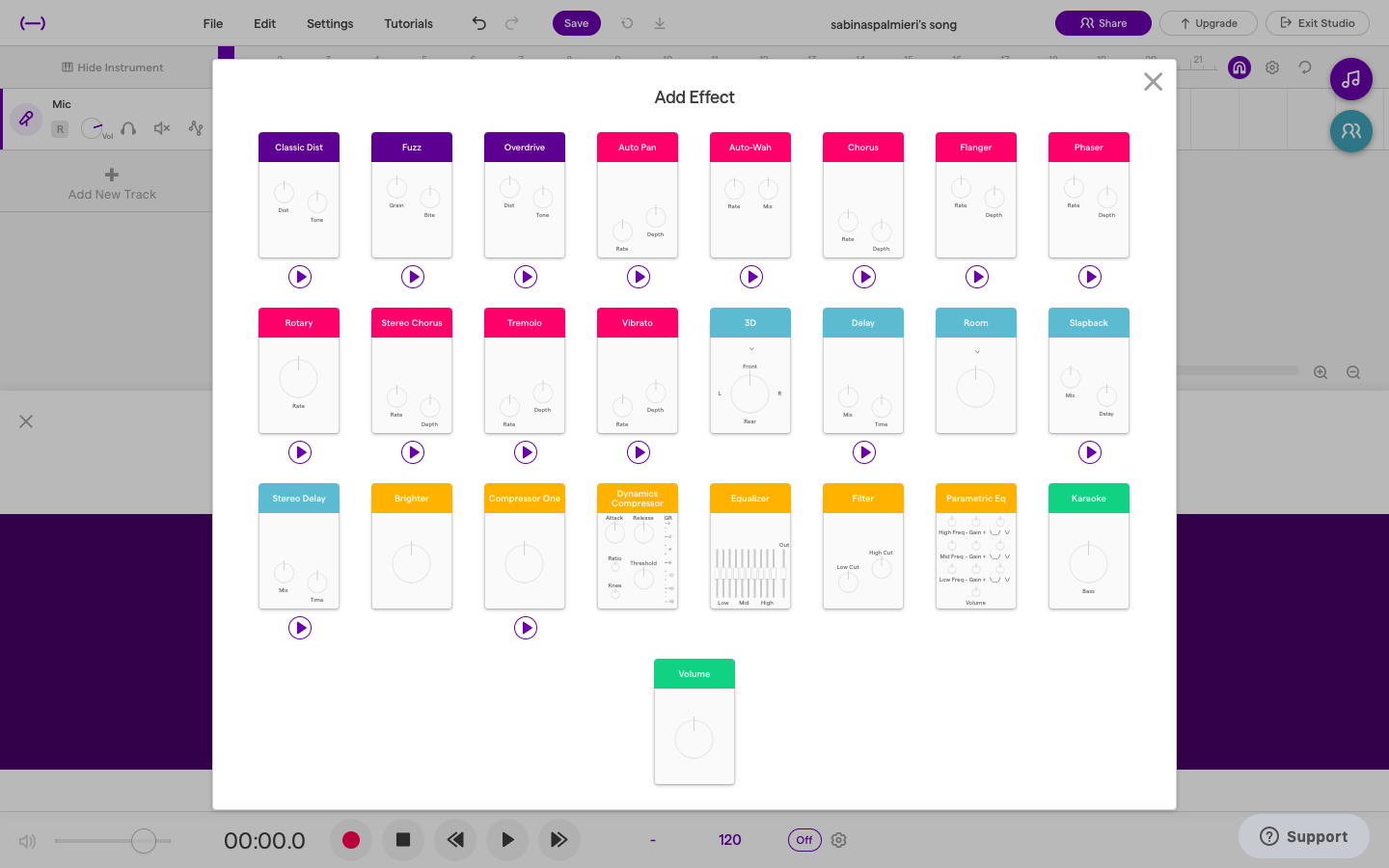Click the download export icon in the top toolbar

pyautogui.click(x=660, y=23)
